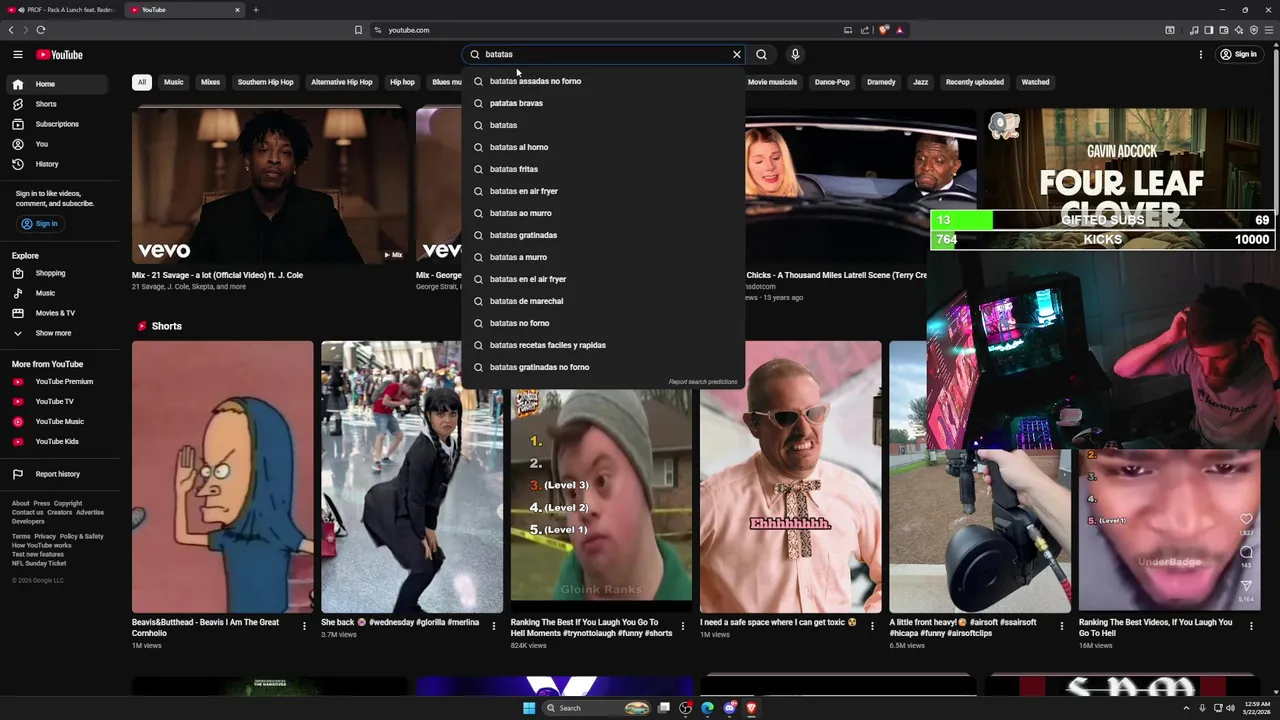Choose suggestion 'batatas en air fryer'
Screen dimensions: 1280x720
coord(604,191)
